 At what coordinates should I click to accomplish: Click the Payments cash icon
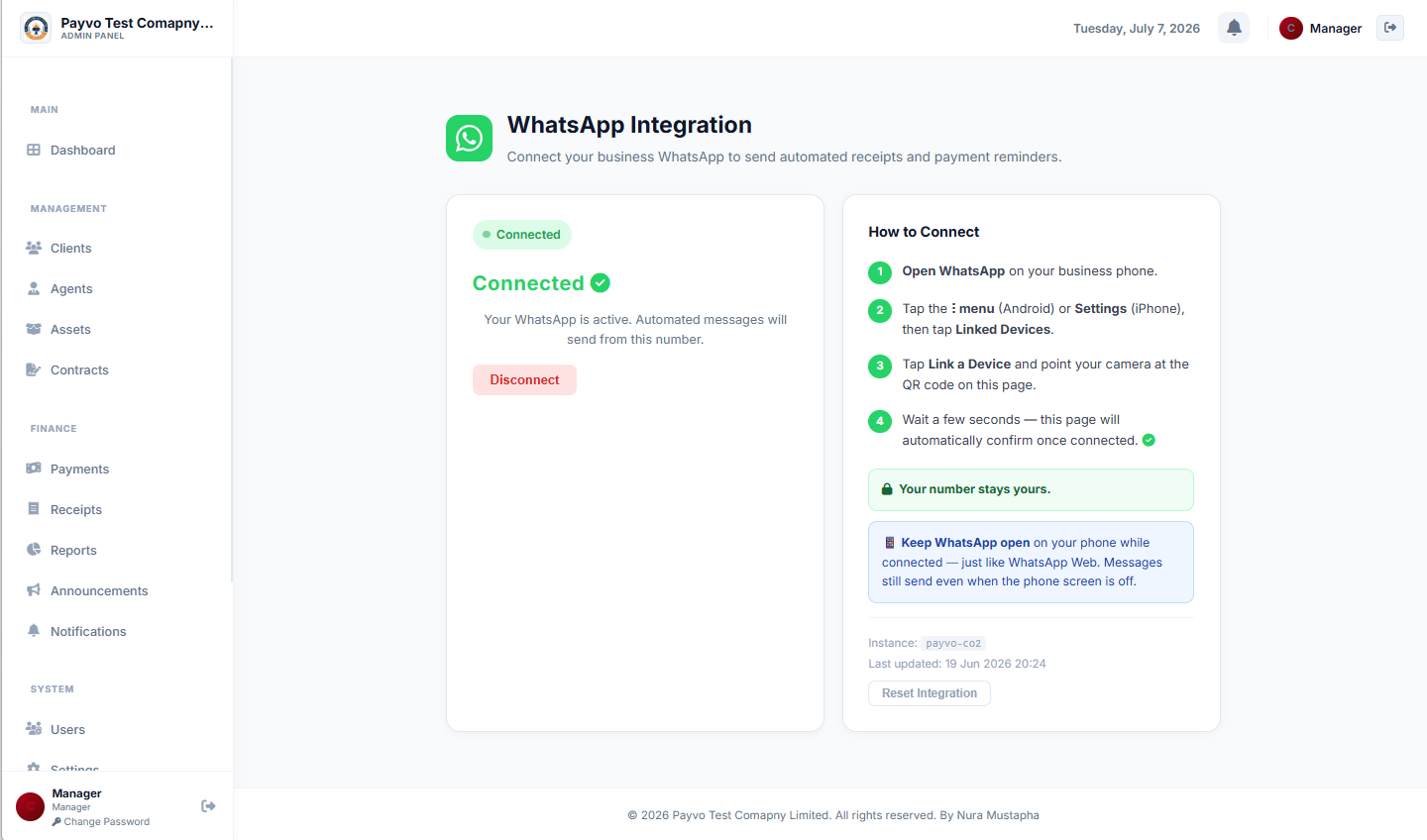coord(34,469)
